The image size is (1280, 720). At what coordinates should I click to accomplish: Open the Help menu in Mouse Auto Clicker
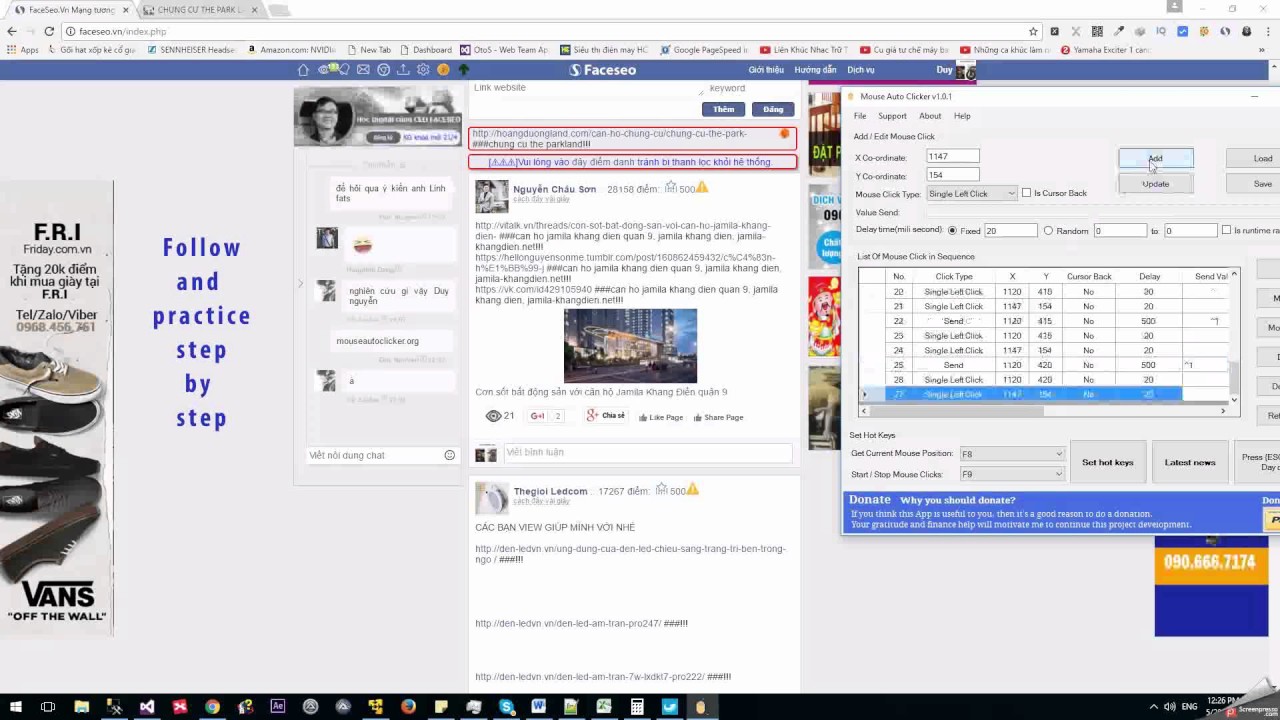pos(962,116)
